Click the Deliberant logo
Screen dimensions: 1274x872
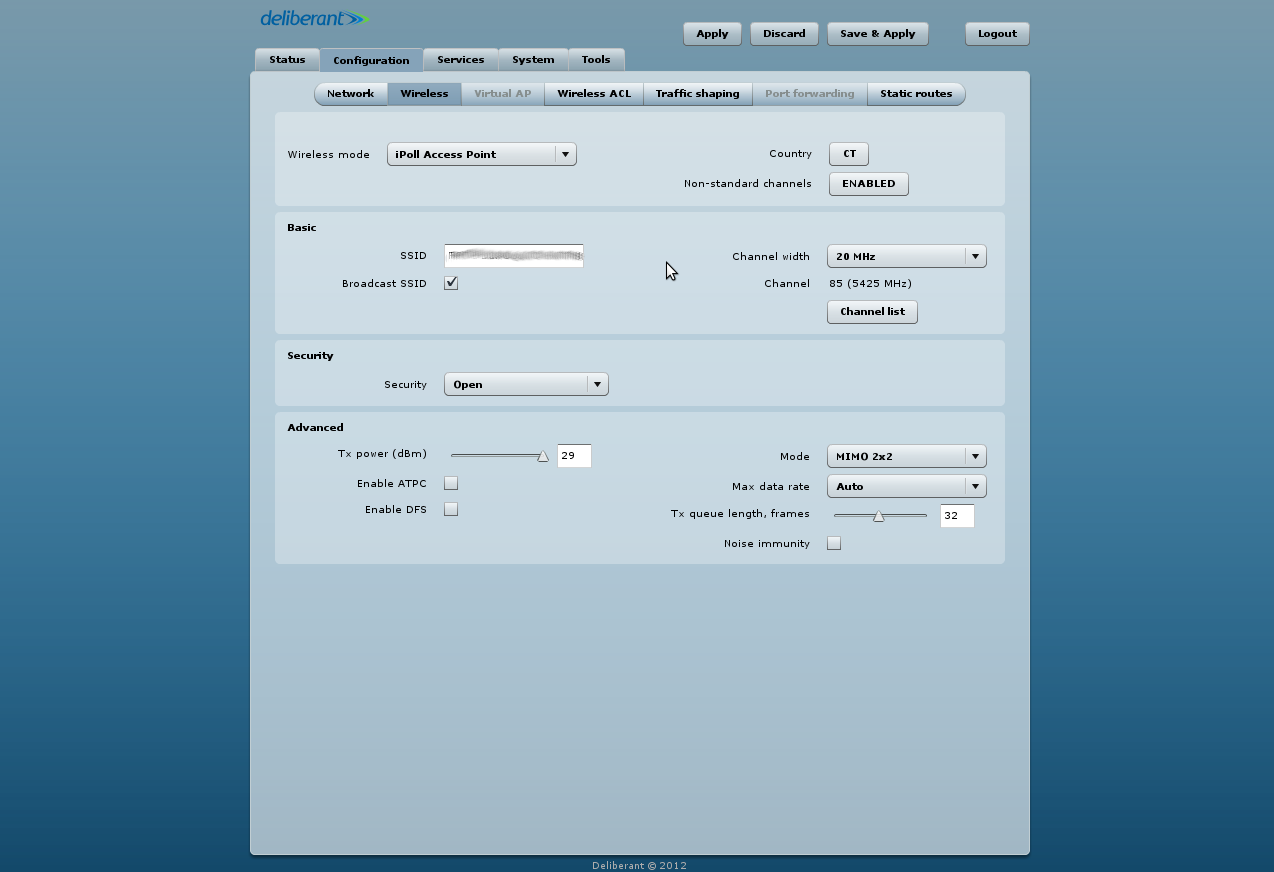(x=314, y=19)
